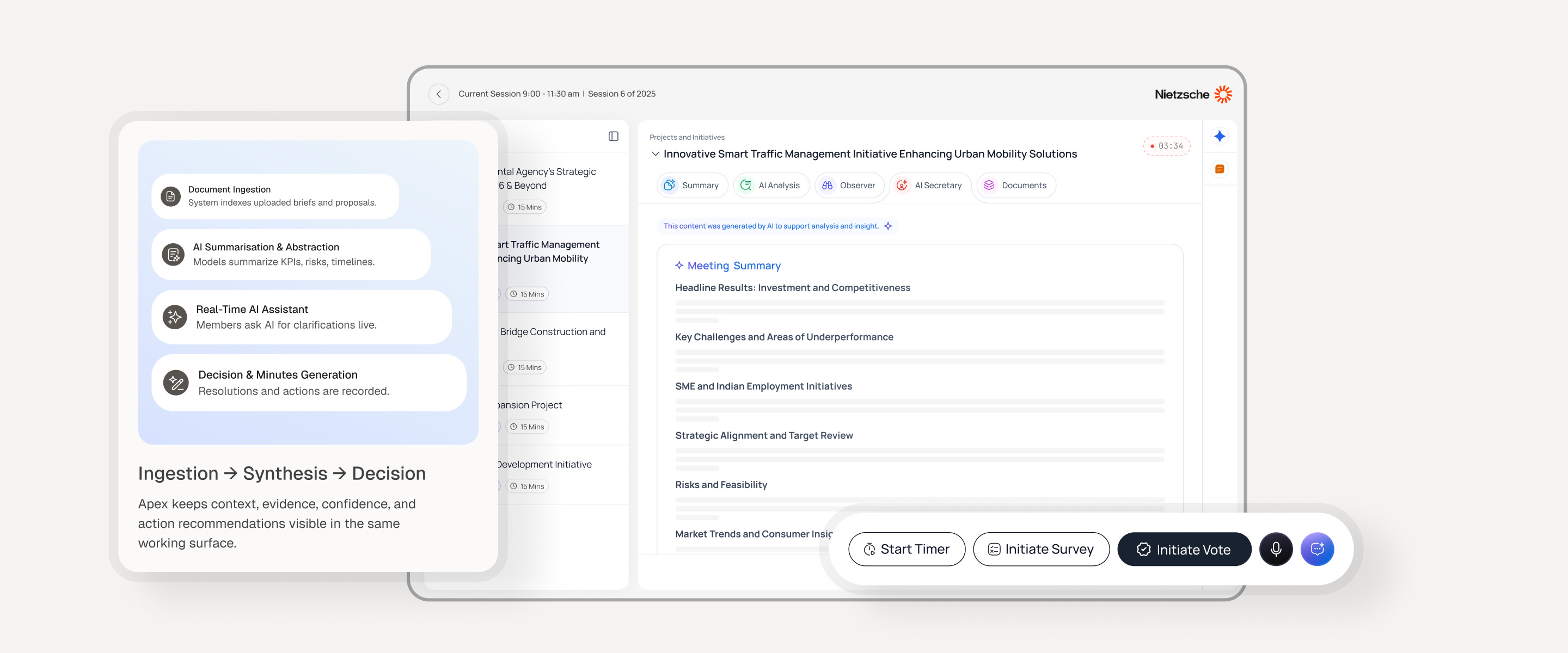
Task: Click the Decision & Minutes Generation card
Action: pyautogui.click(x=309, y=383)
